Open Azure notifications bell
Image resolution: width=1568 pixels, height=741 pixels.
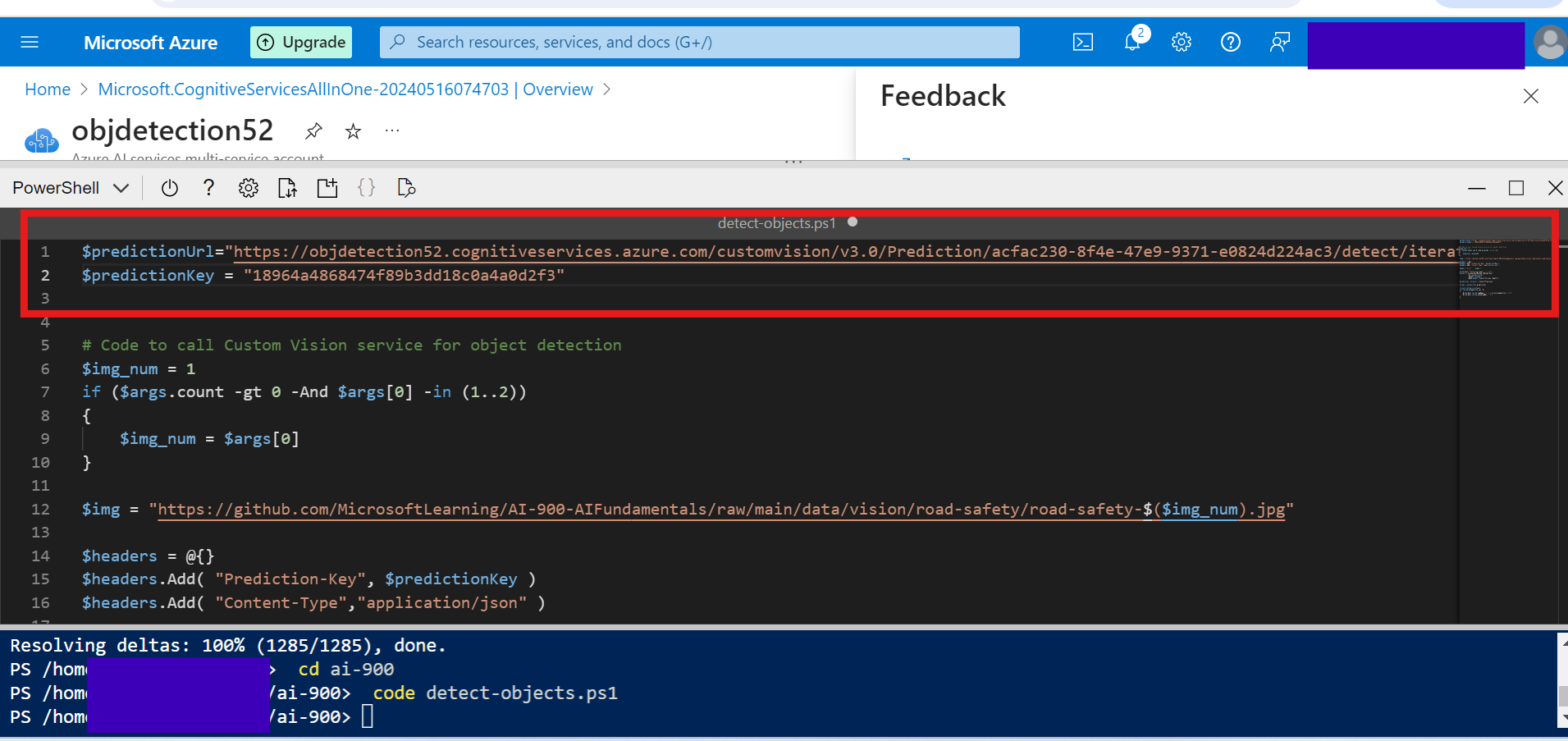pos(1132,42)
